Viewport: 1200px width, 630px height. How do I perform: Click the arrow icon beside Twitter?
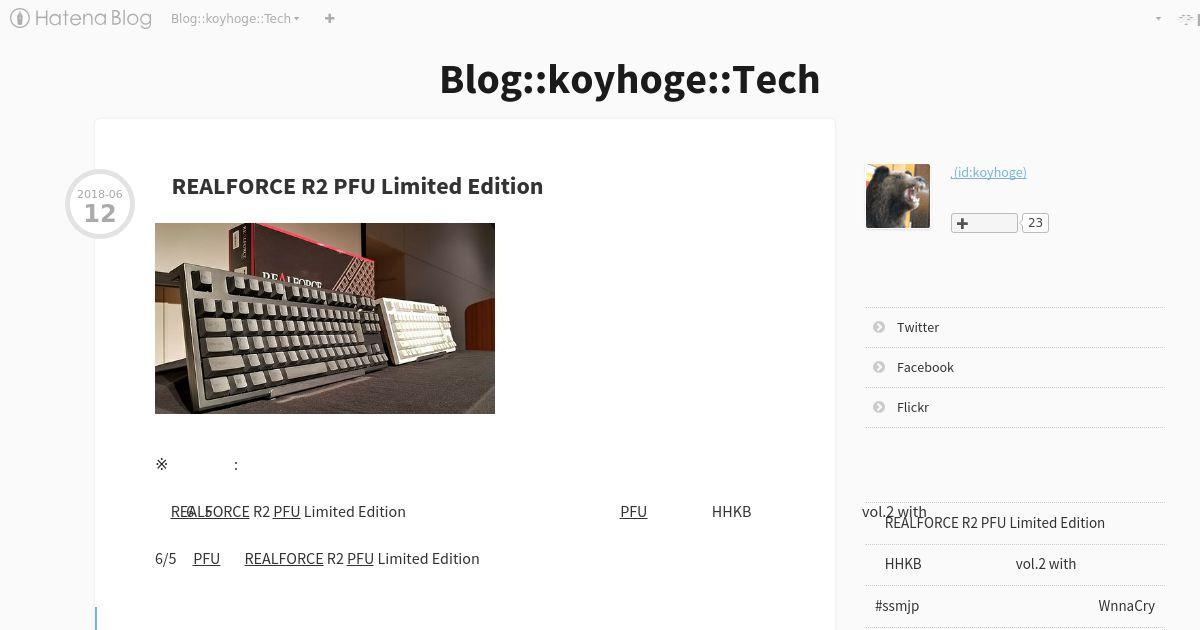click(x=879, y=327)
